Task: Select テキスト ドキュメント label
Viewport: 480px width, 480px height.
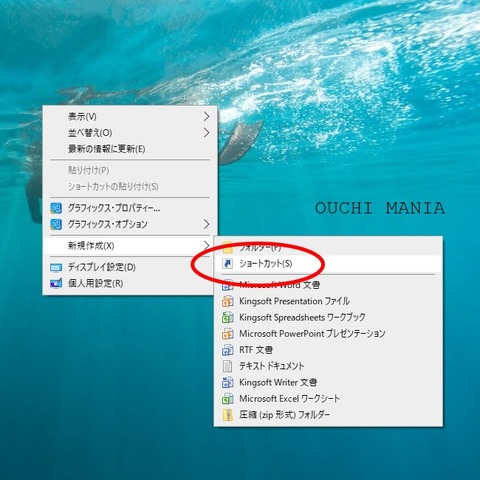Action: (272, 366)
